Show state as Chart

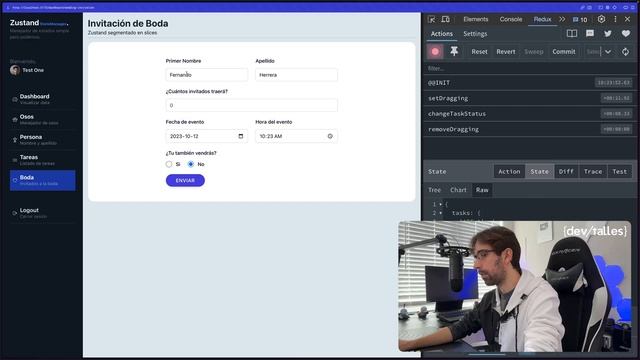(458, 190)
